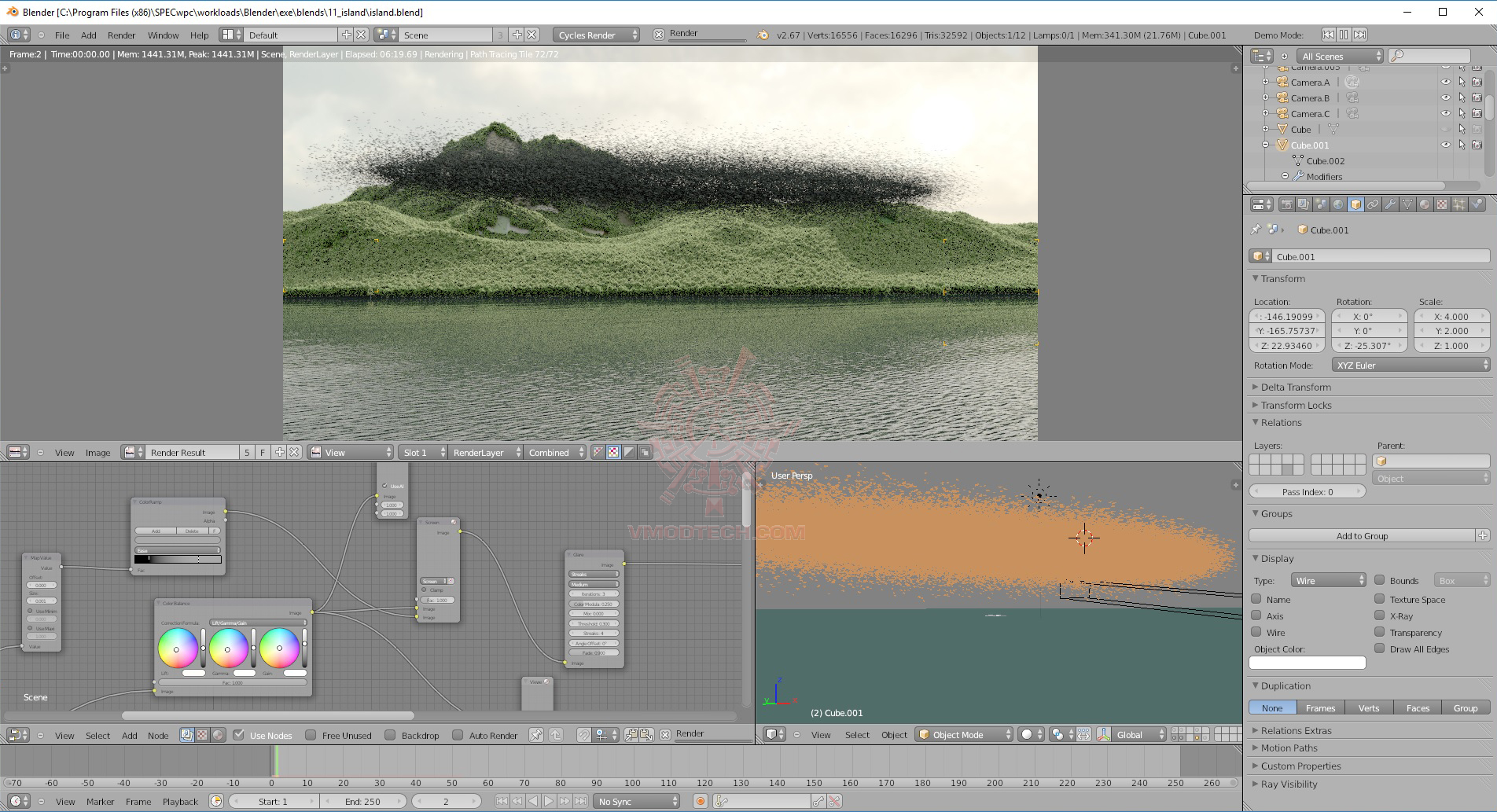Open the Cycles Render engine dropdown
1497x812 pixels.
[597, 35]
